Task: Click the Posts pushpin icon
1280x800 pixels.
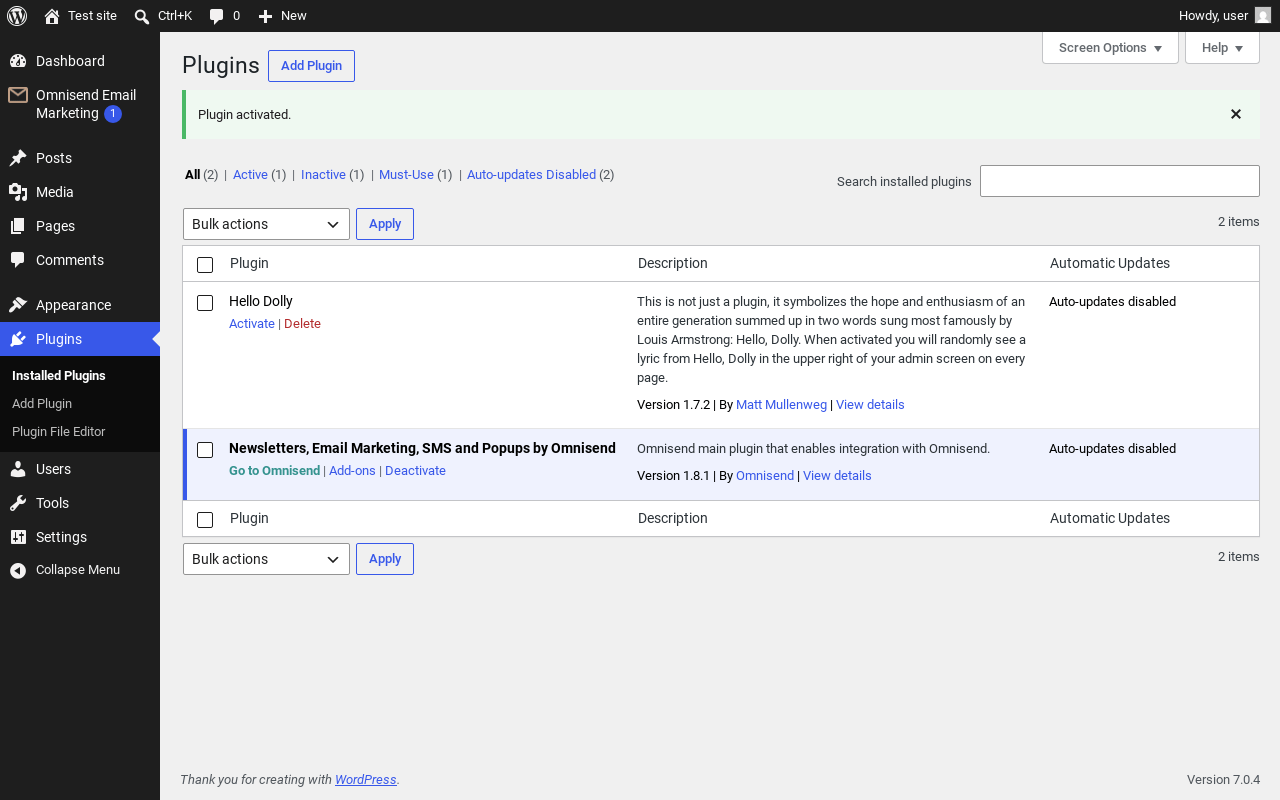Action: point(18,158)
